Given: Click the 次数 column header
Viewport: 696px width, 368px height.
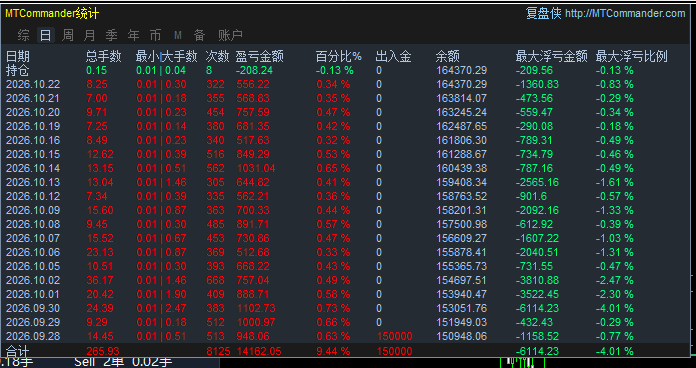Looking at the screenshot, I should (218, 56).
